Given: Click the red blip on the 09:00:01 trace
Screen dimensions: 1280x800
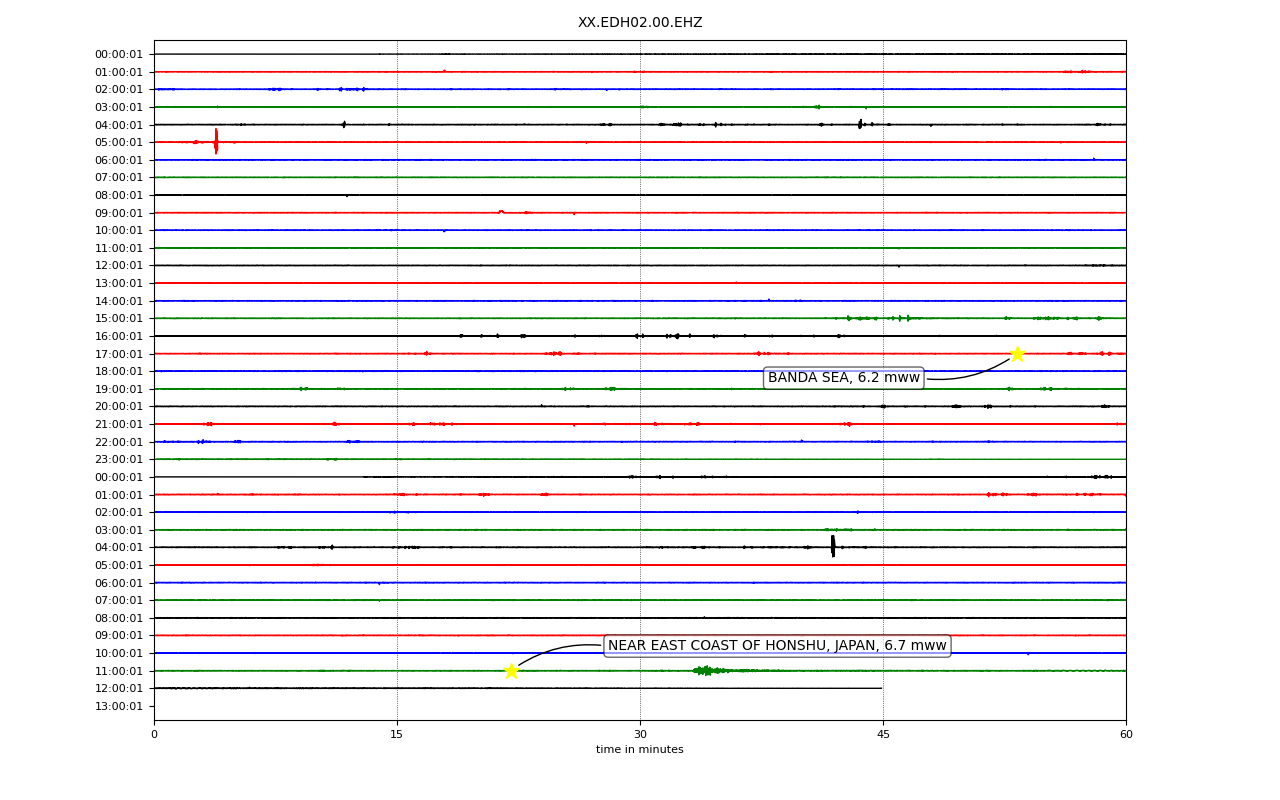Looking at the screenshot, I should (x=501, y=211).
